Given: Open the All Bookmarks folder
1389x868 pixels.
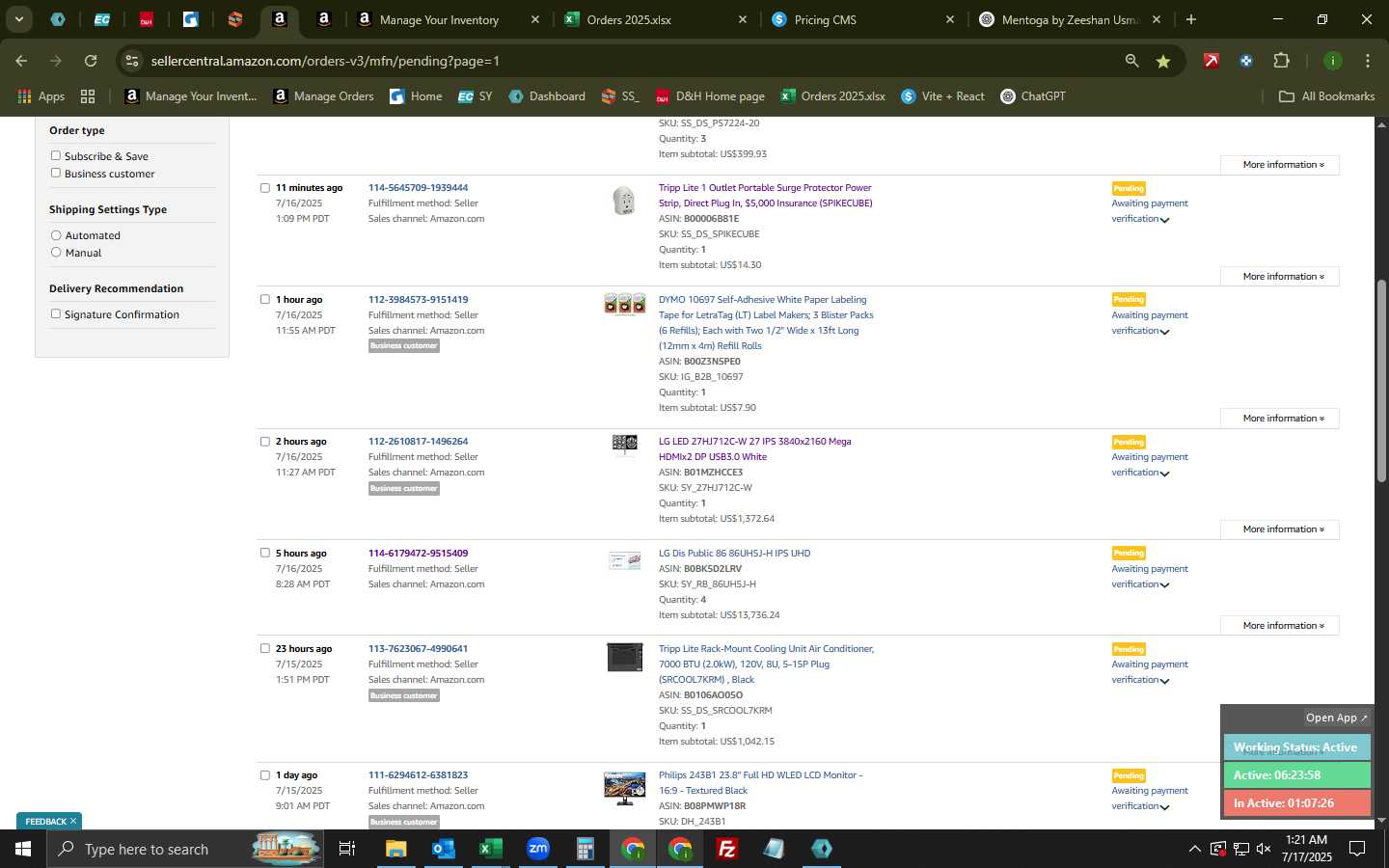Looking at the screenshot, I should (1326, 96).
